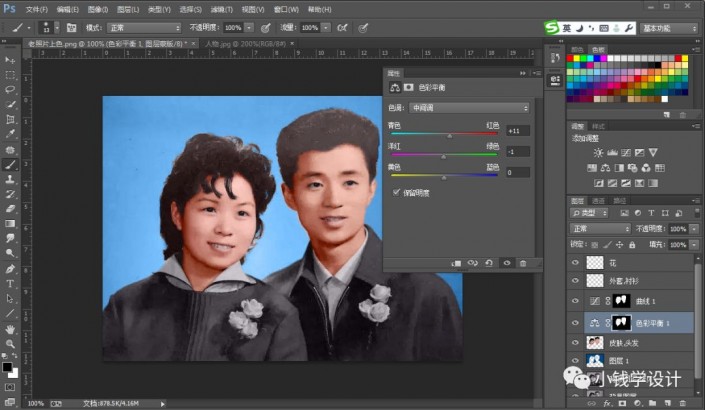Add a Brightness/Contrast adjustment

[598, 153]
